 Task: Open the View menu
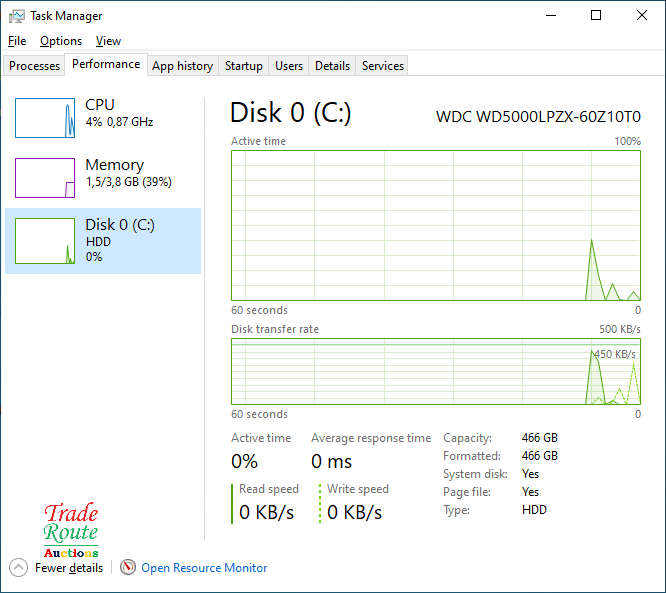pyautogui.click(x=108, y=41)
